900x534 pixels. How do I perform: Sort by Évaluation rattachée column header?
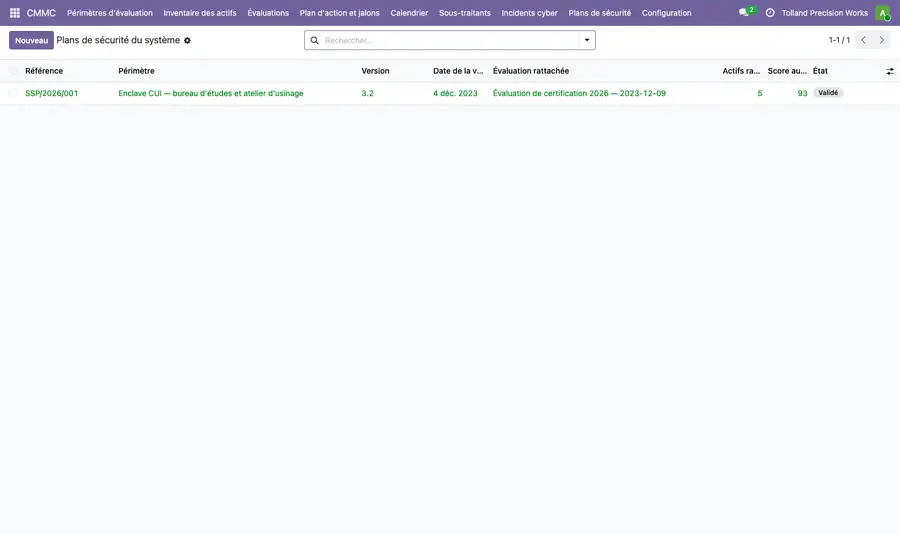tap(531, 71)
